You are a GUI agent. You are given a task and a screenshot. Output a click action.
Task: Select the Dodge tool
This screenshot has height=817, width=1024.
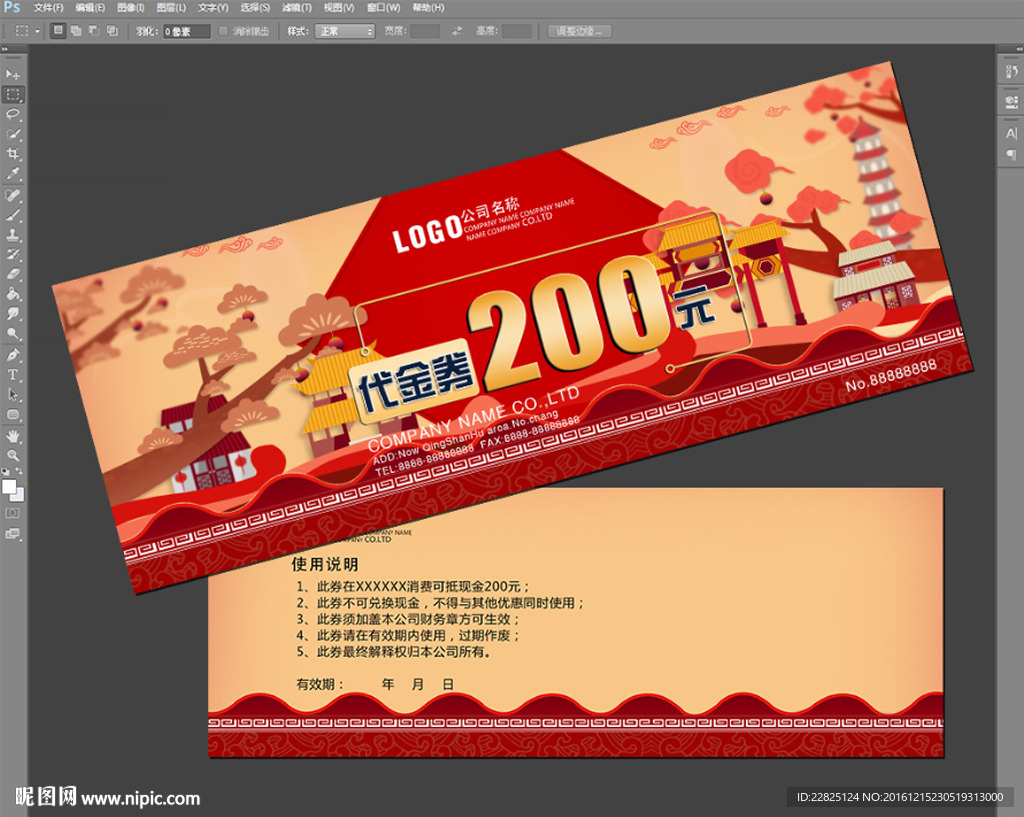13,334
